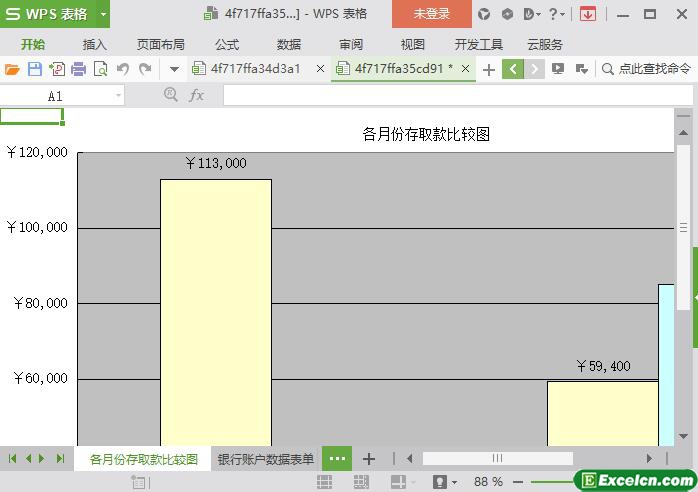Go to the next sheet tab
This screenshot has height=492, width=698.
pyautogui.click(x=42, y=459)
